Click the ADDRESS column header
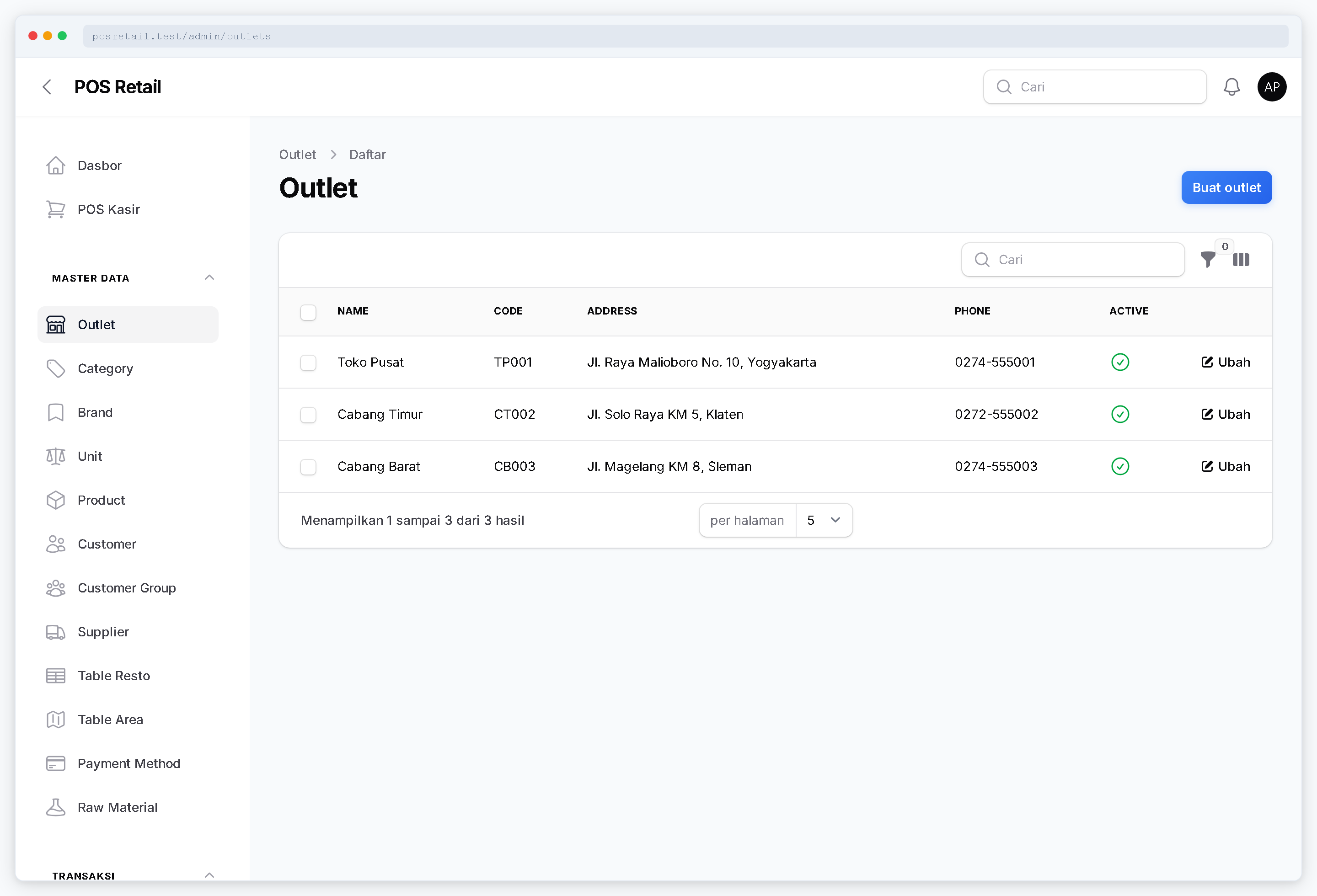 click(x=612, y=311)
